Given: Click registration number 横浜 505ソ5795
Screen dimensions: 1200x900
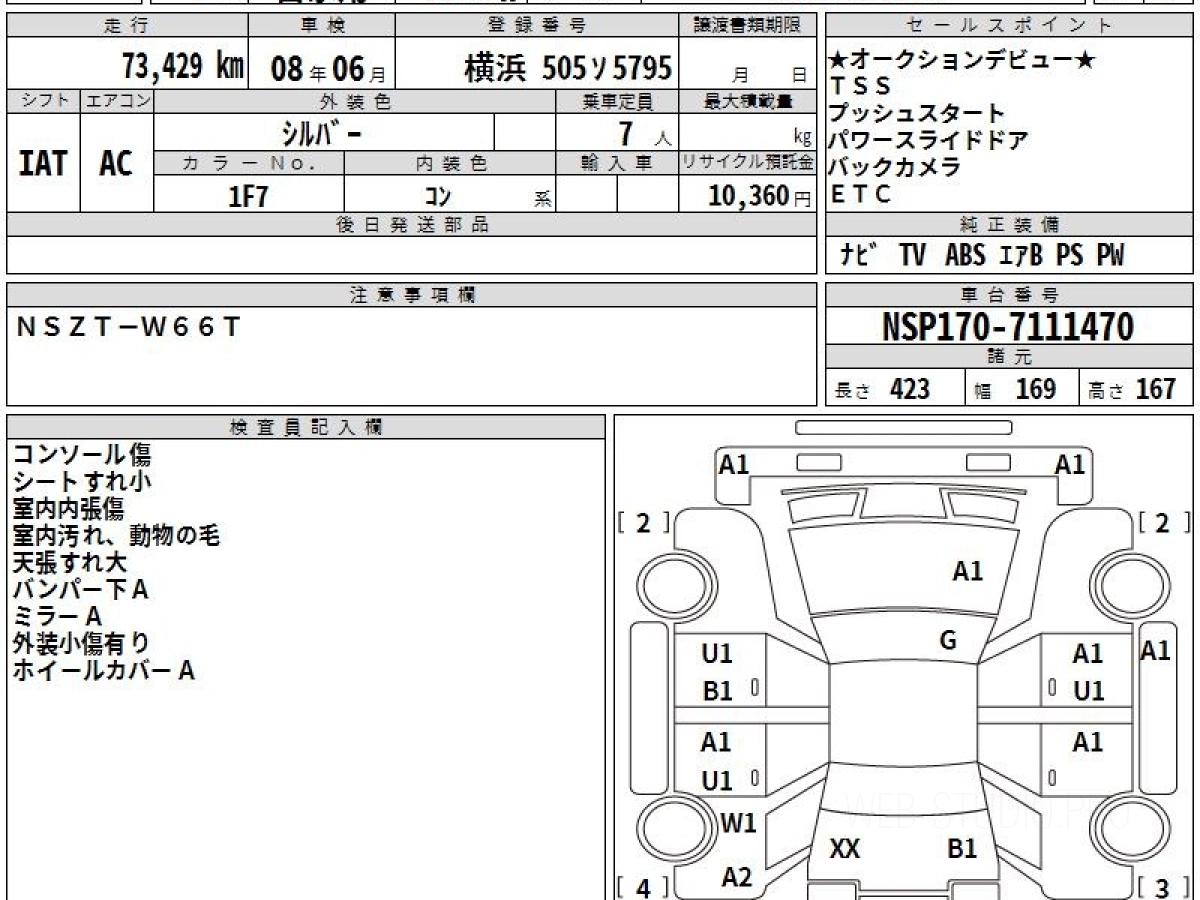Looking at the screenshot, I should (x=568, y=68).
